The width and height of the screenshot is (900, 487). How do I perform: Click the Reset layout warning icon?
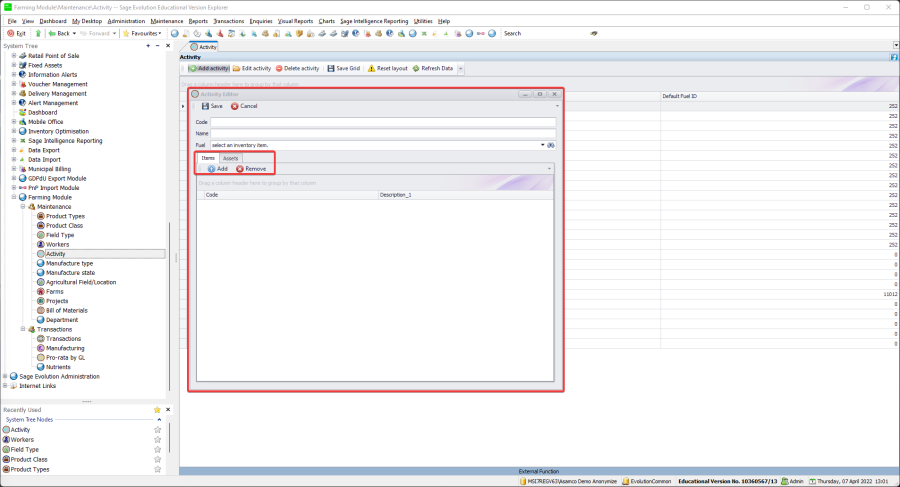(371, 69)
